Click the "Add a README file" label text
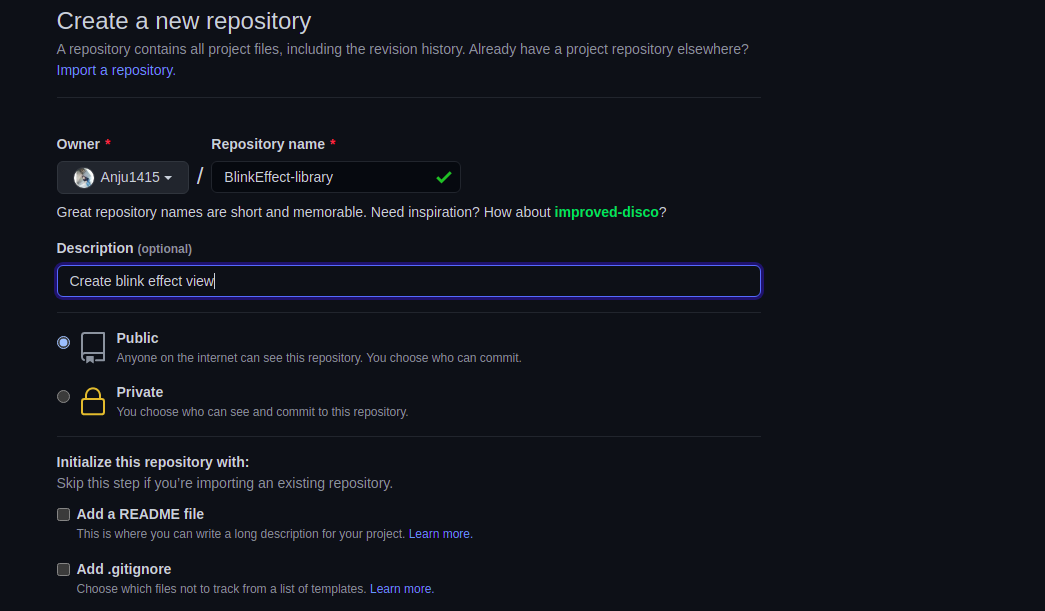The width and height of the screenshot is (1045, 611). point(140,514)
